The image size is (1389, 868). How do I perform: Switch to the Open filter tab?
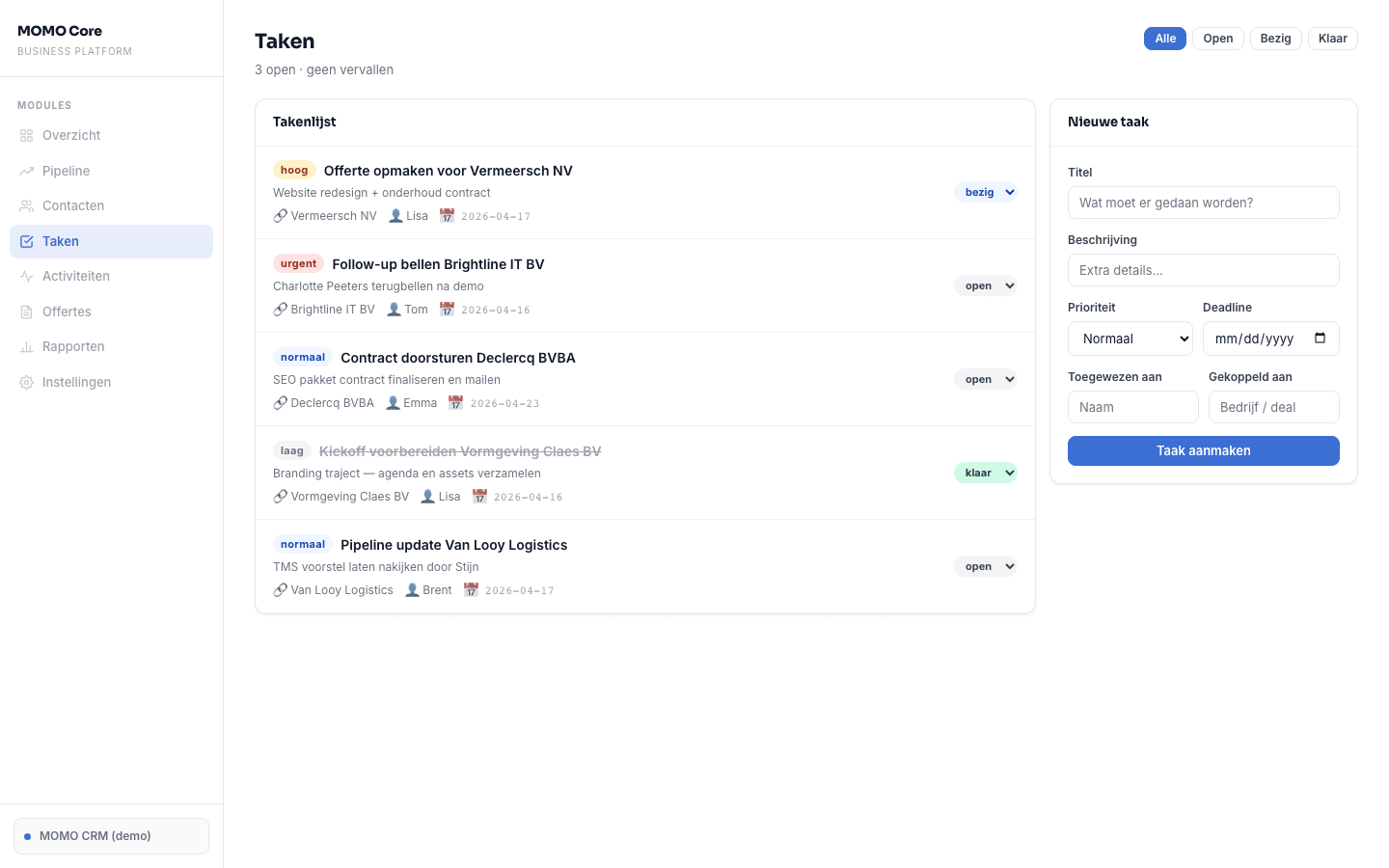(x=1217, y=39)
